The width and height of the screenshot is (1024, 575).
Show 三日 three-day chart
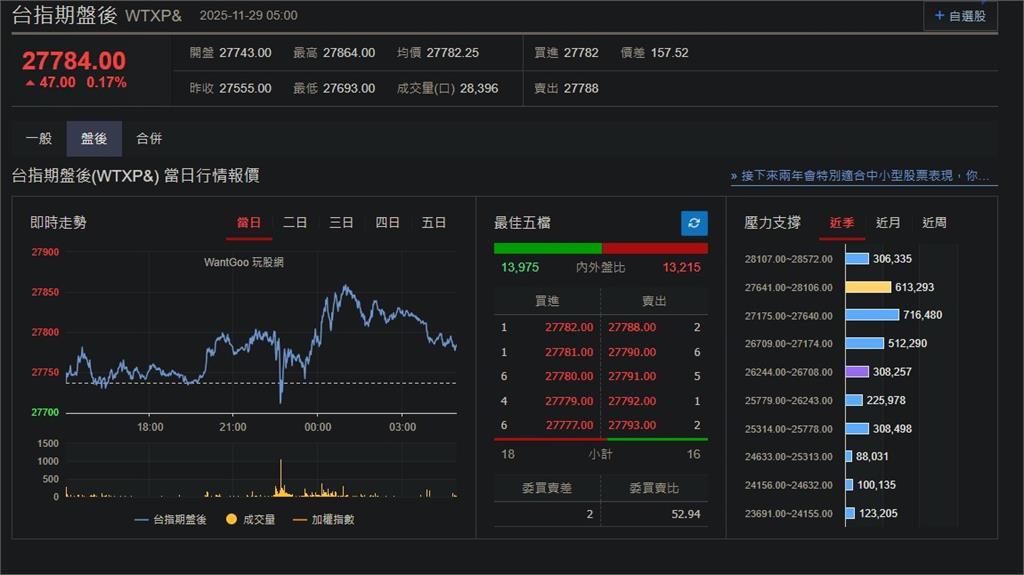coord(341,223)
